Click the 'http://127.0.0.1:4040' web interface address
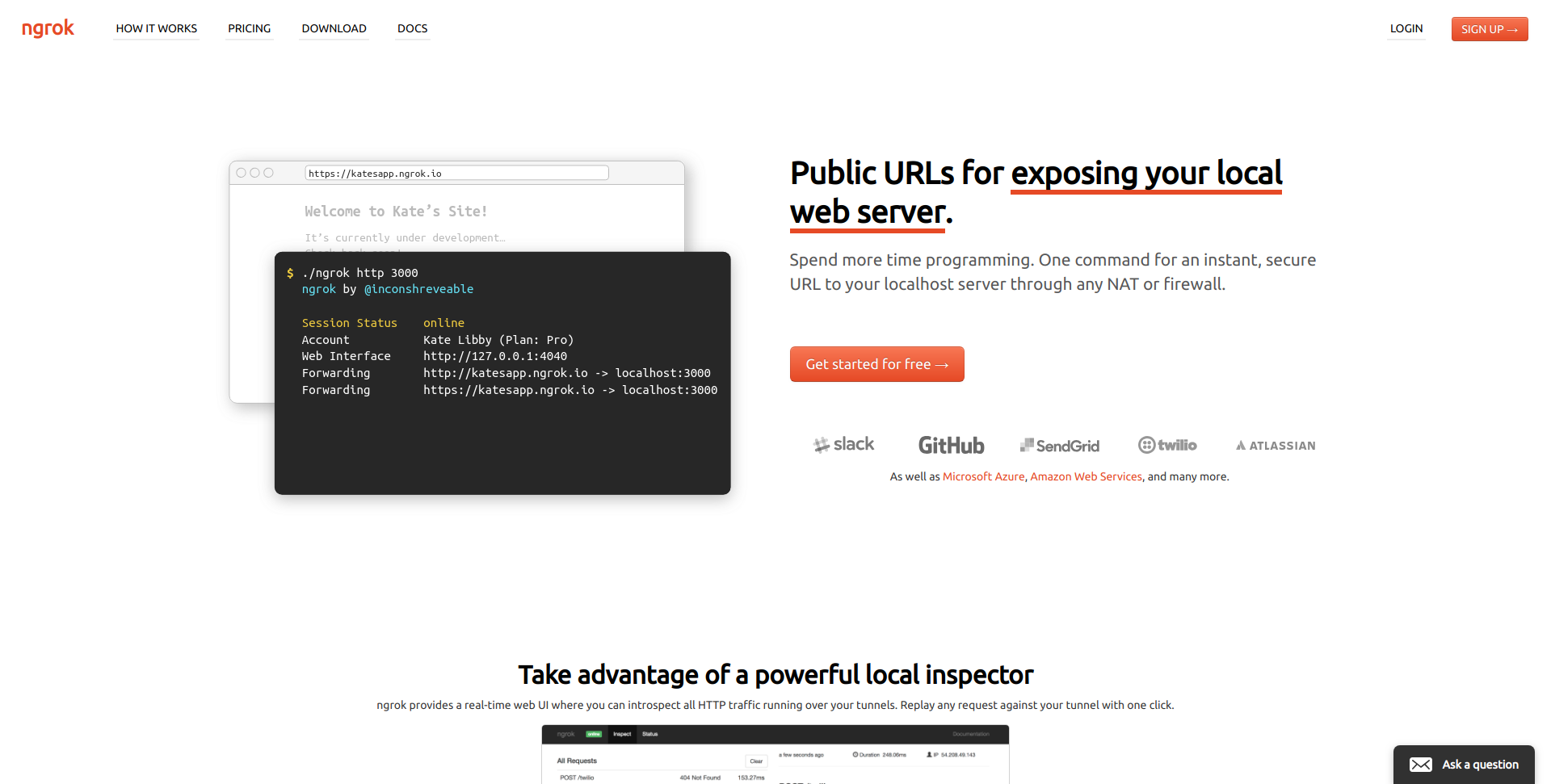Screen dimensions: 1551x784 click(x=495, y=356)
